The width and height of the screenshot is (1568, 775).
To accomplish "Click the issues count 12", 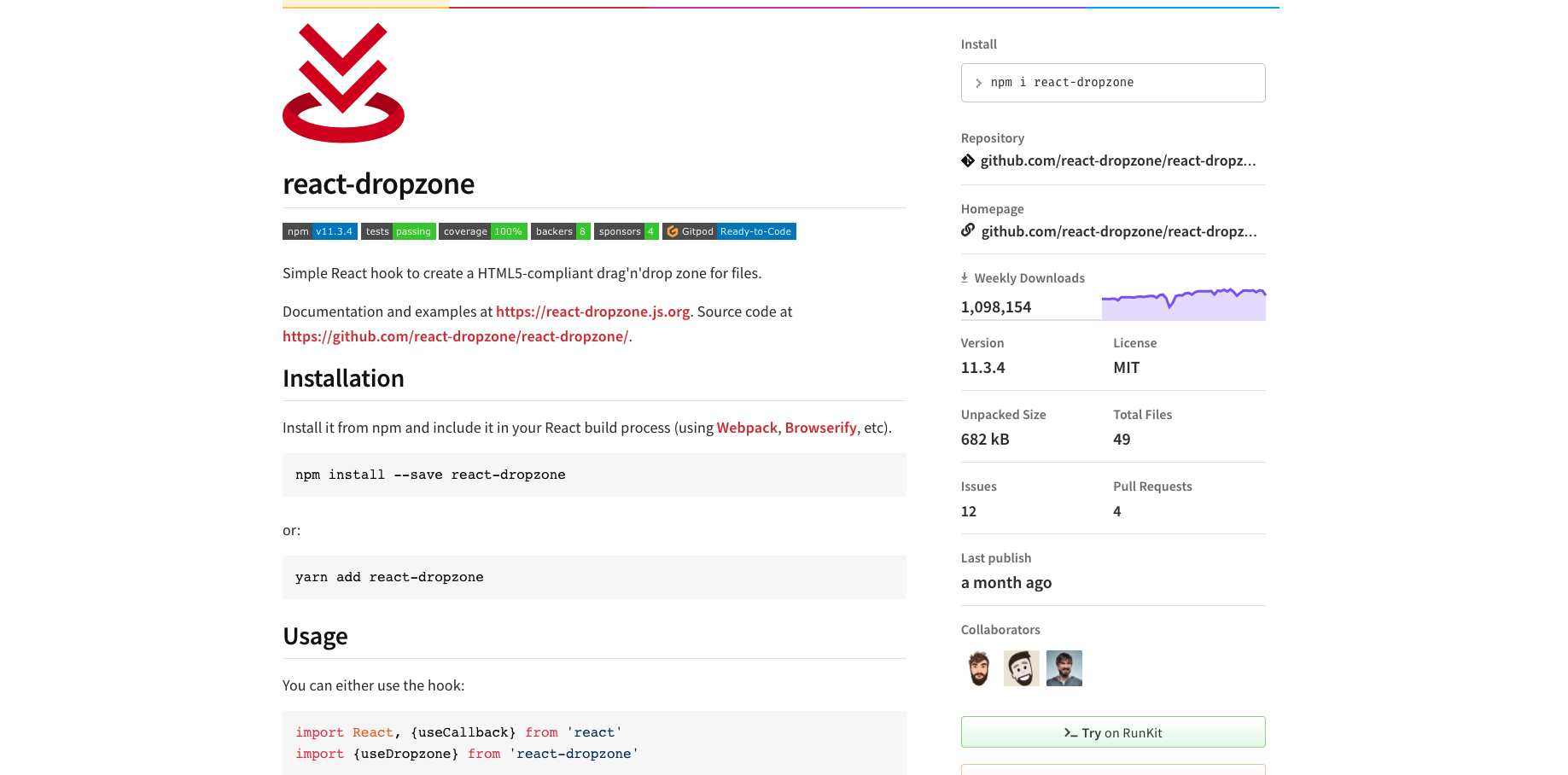I will (969, 511).
